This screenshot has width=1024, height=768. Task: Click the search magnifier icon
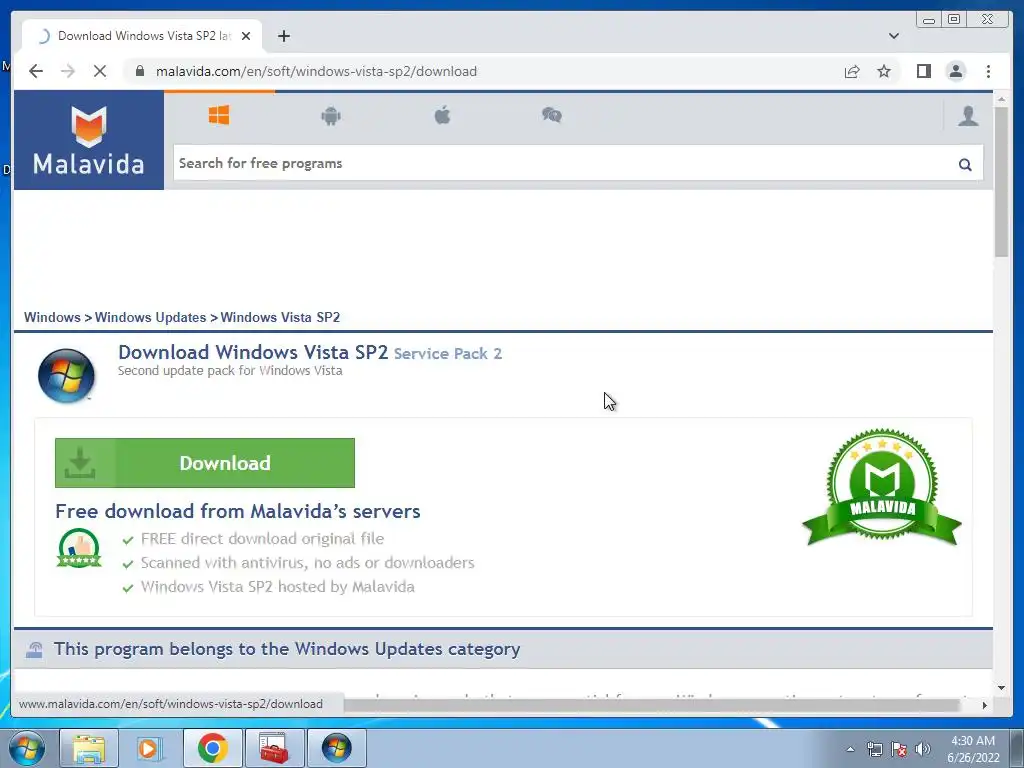click(965, 164)
